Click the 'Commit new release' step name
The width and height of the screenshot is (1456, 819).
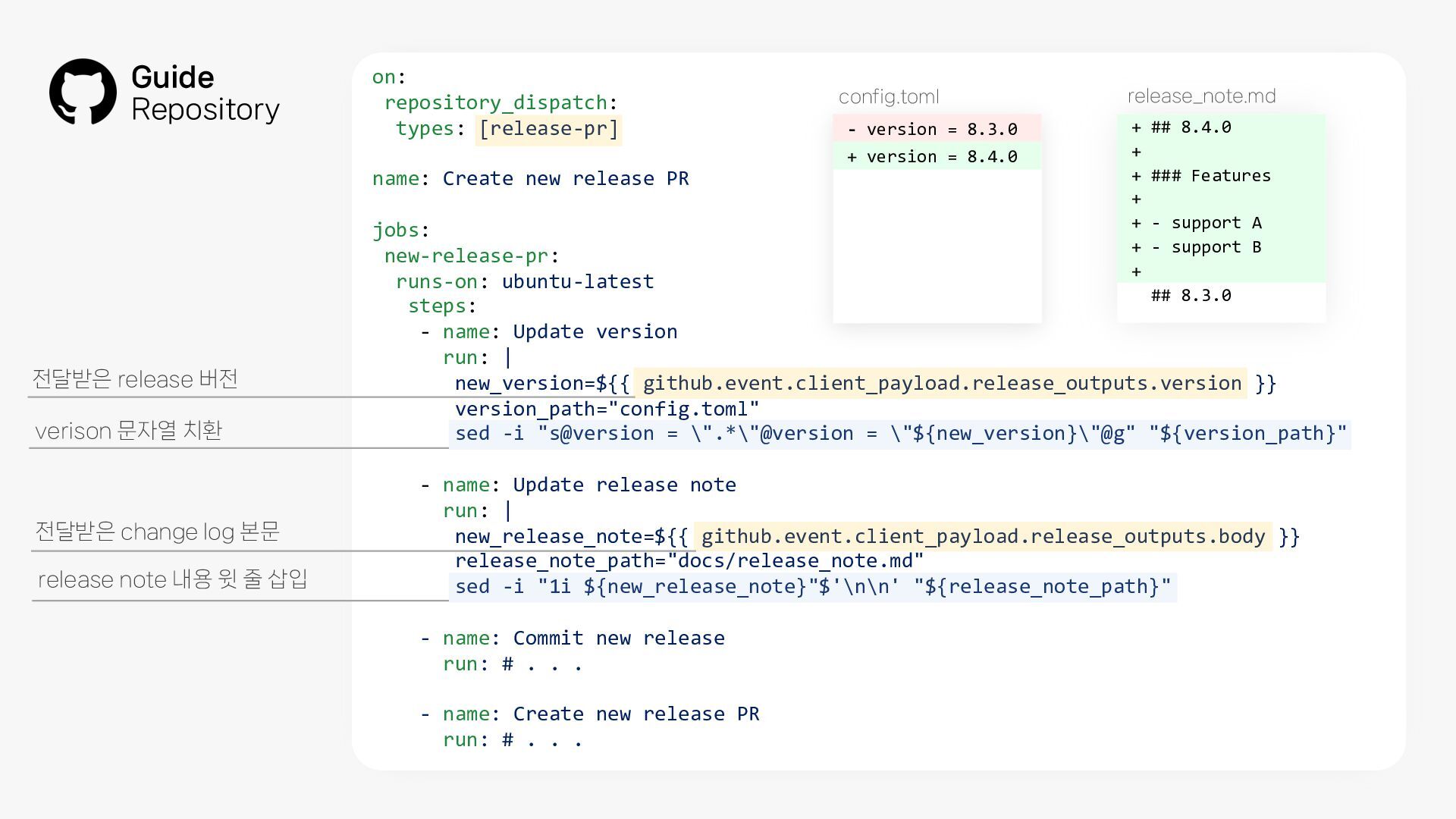click(618, 639)
